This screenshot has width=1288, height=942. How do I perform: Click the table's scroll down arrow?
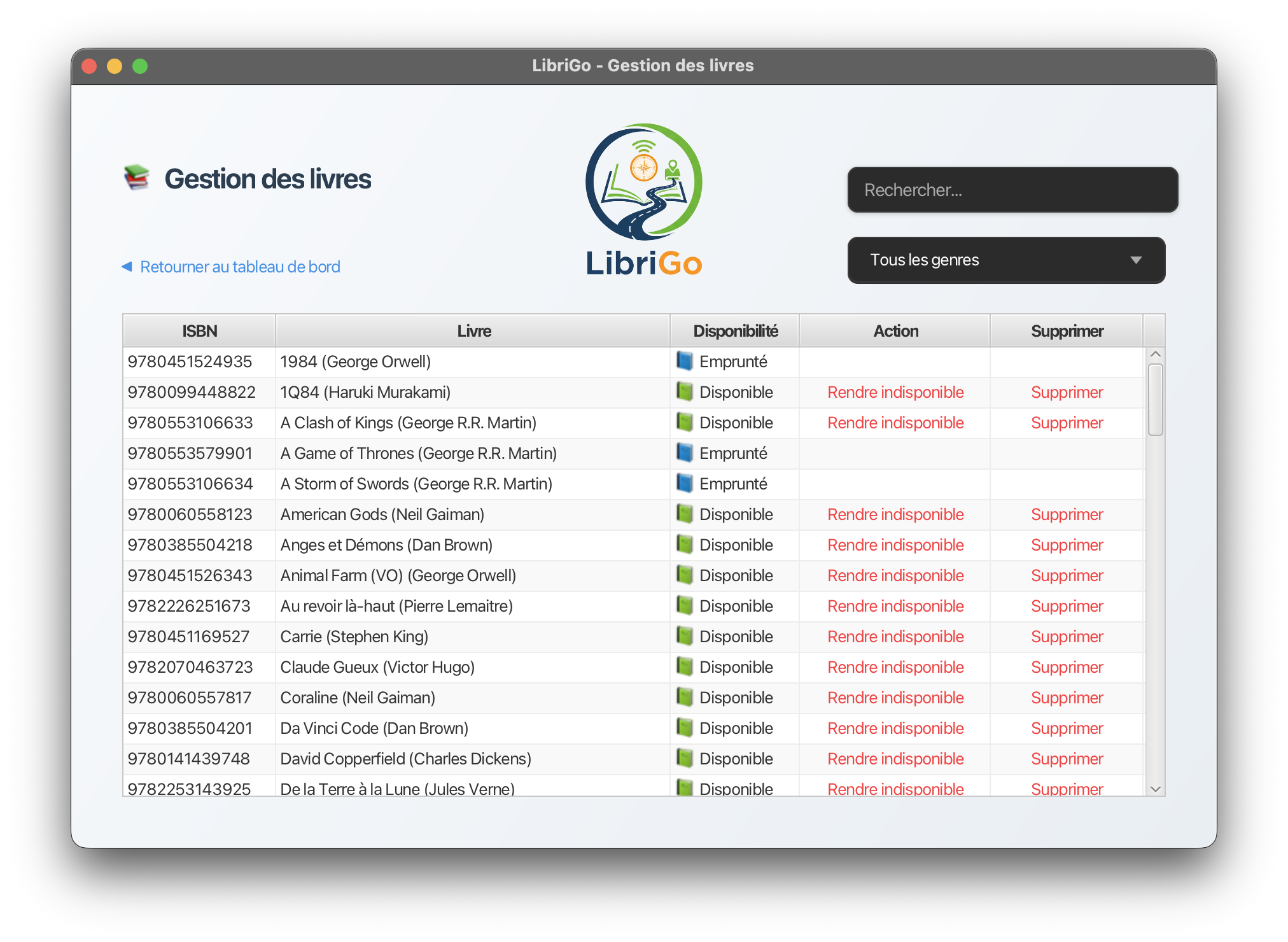coord(1156,789)
